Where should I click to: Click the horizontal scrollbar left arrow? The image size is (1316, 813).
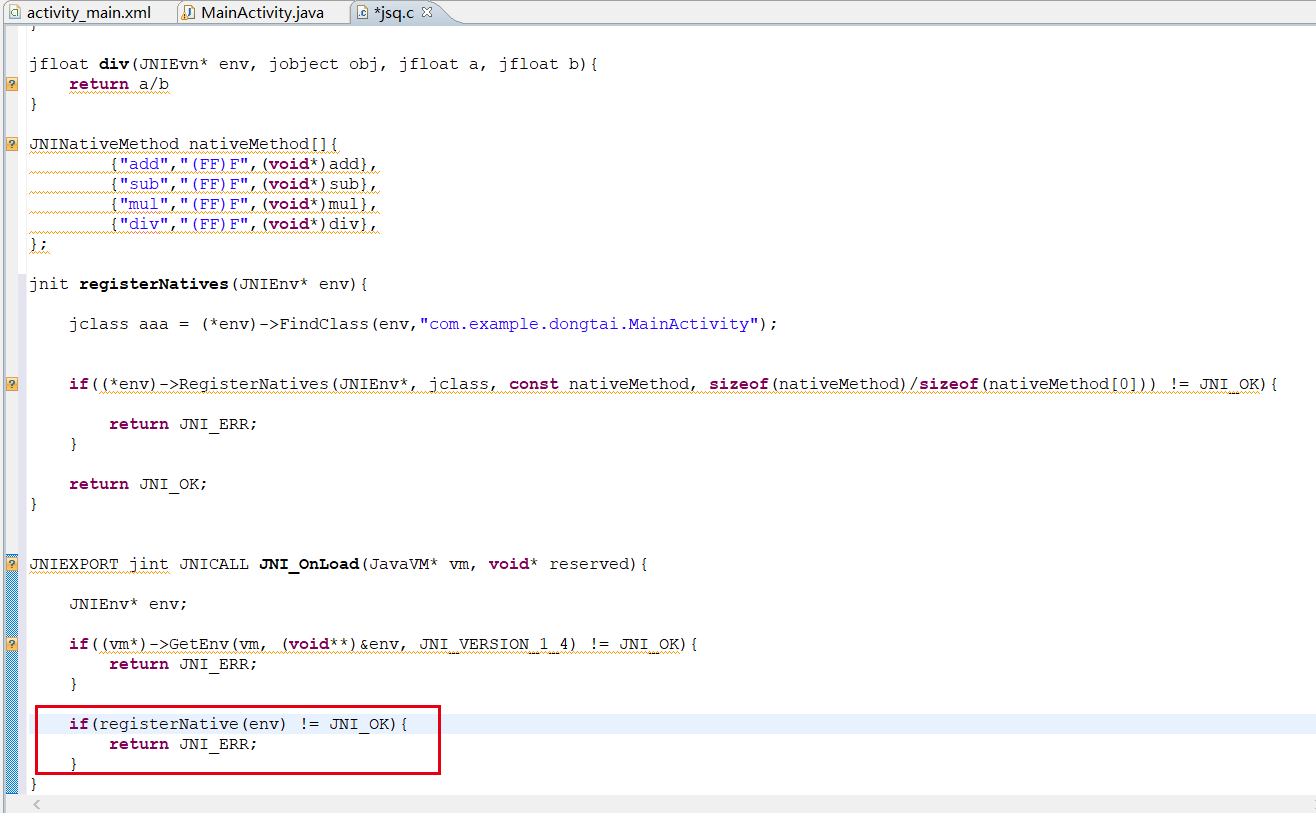37,805
